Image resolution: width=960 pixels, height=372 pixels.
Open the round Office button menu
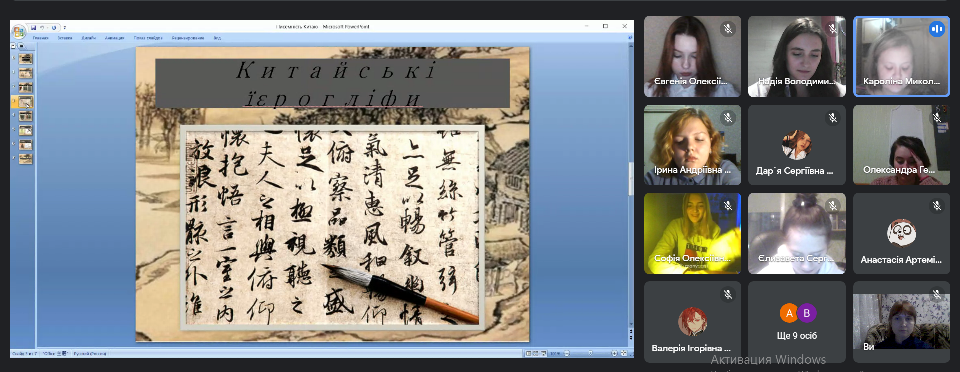click(x=19, y=31)
